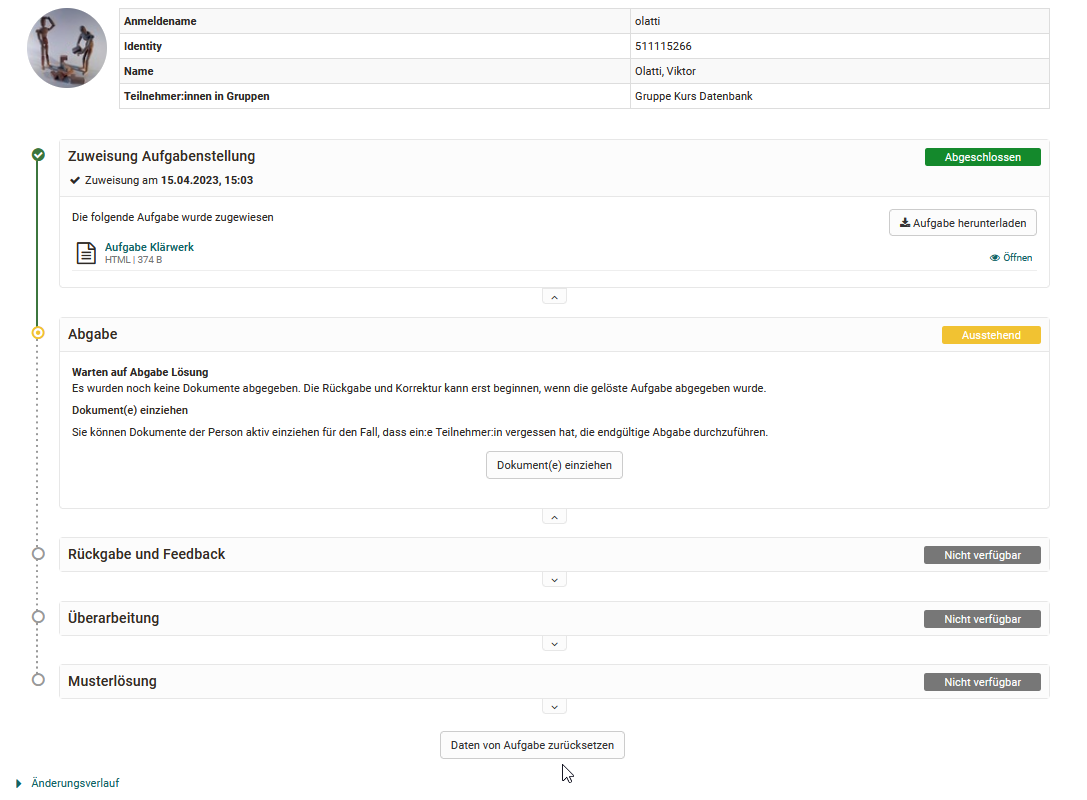
Task: Click the yellow Ausstehend status badge
Action: click(x=991, y=335)
